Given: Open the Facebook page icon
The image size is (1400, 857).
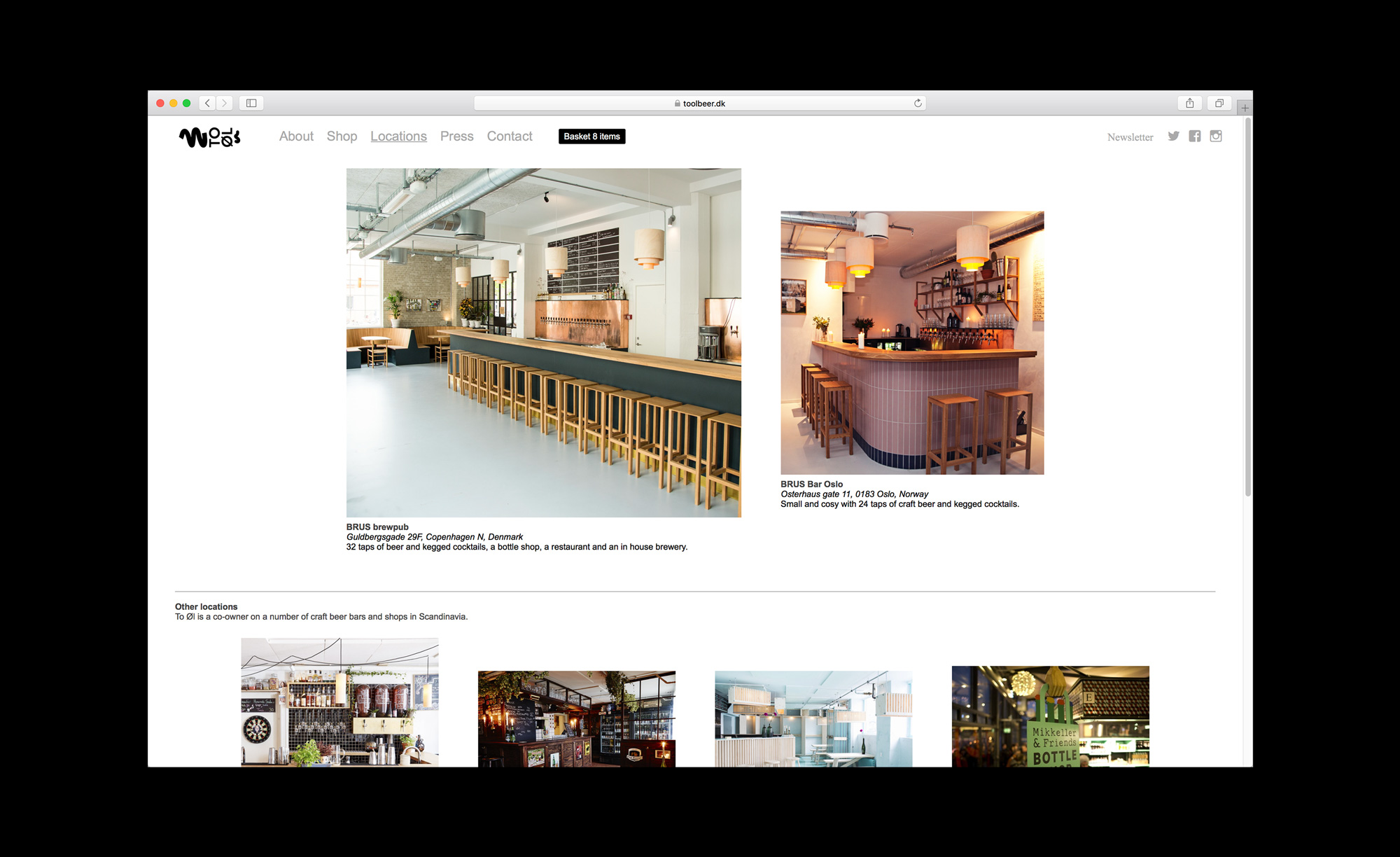Looking at the screenshot, I should click(x=1195, y=137).
